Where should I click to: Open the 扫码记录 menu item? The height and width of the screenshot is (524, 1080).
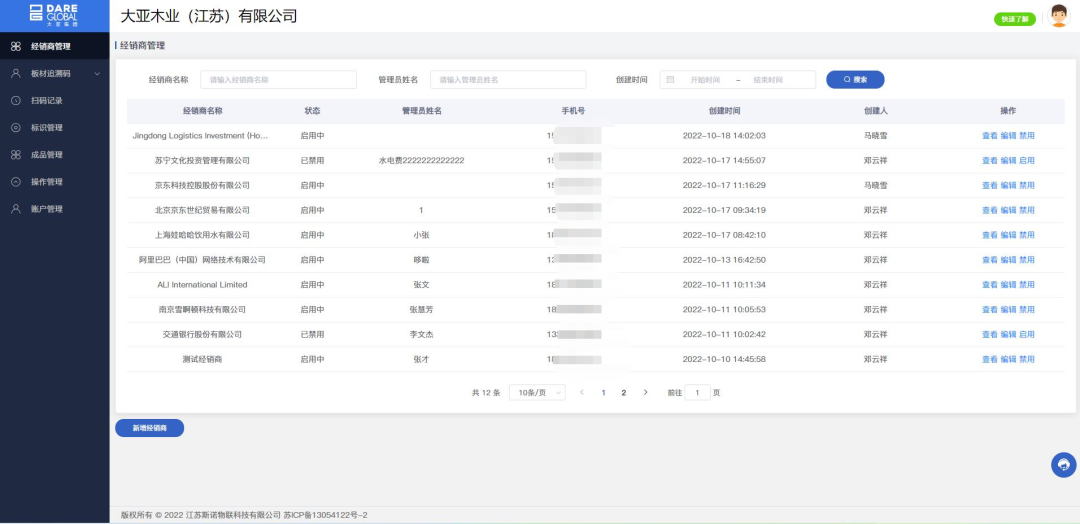[x=54, y=101]
